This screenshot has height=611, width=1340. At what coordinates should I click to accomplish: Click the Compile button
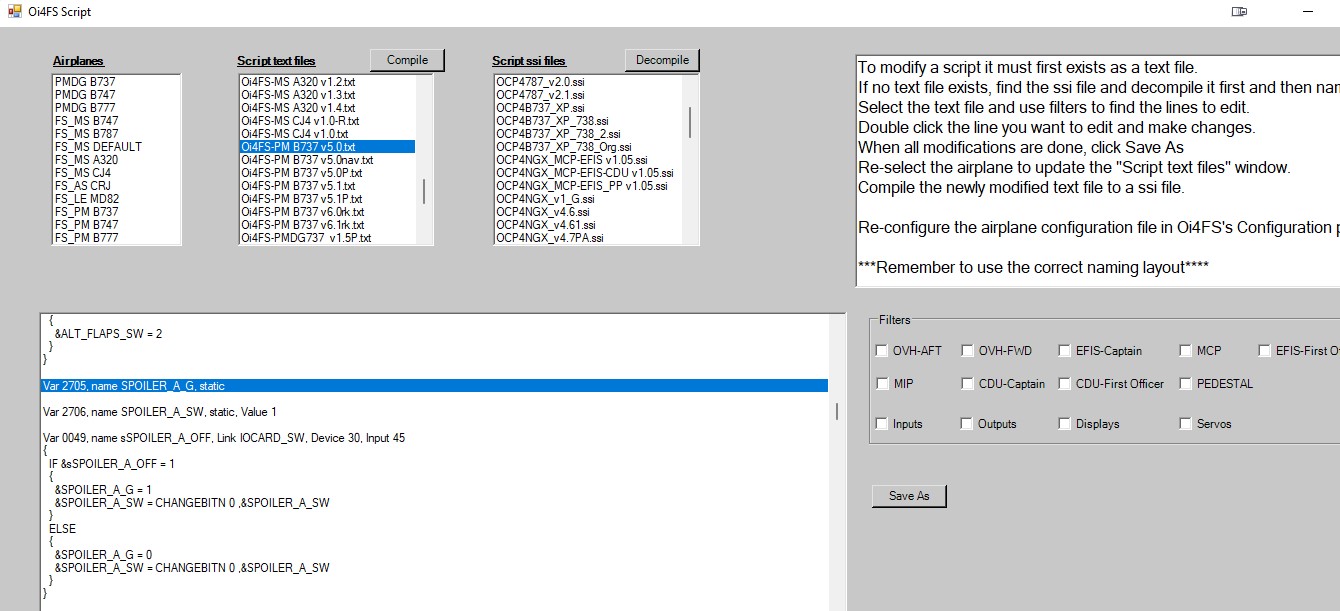tap(407, 60)
